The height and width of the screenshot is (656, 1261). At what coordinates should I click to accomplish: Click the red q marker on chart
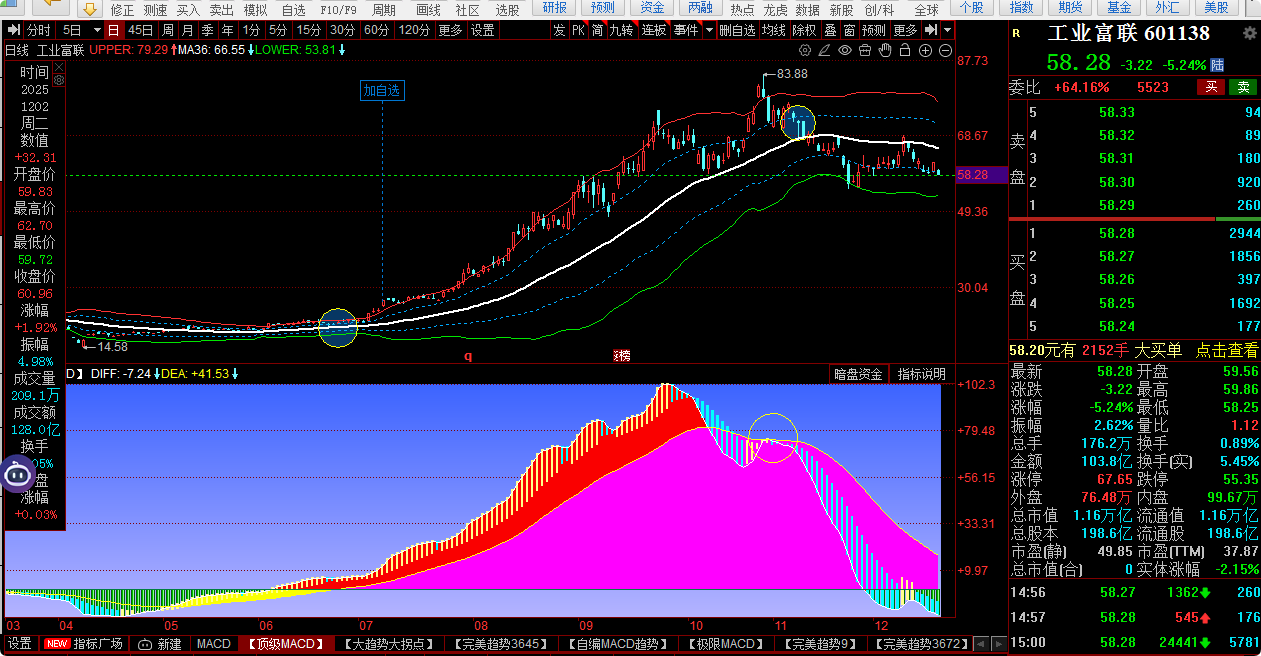[x=467, y=355]
